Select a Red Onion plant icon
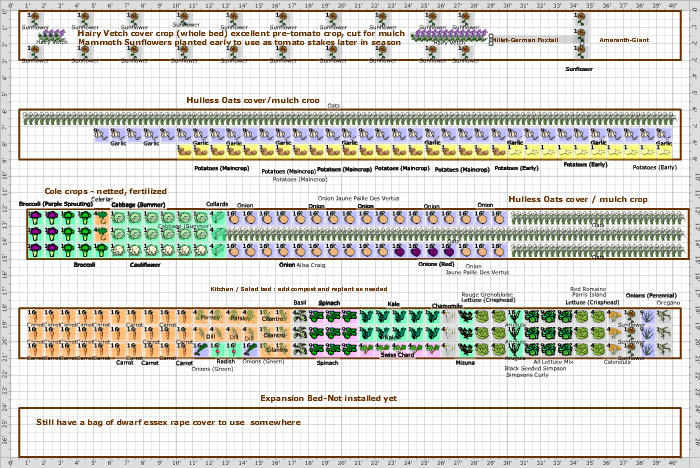Viewport: 700px width, 468px height. 413,252
